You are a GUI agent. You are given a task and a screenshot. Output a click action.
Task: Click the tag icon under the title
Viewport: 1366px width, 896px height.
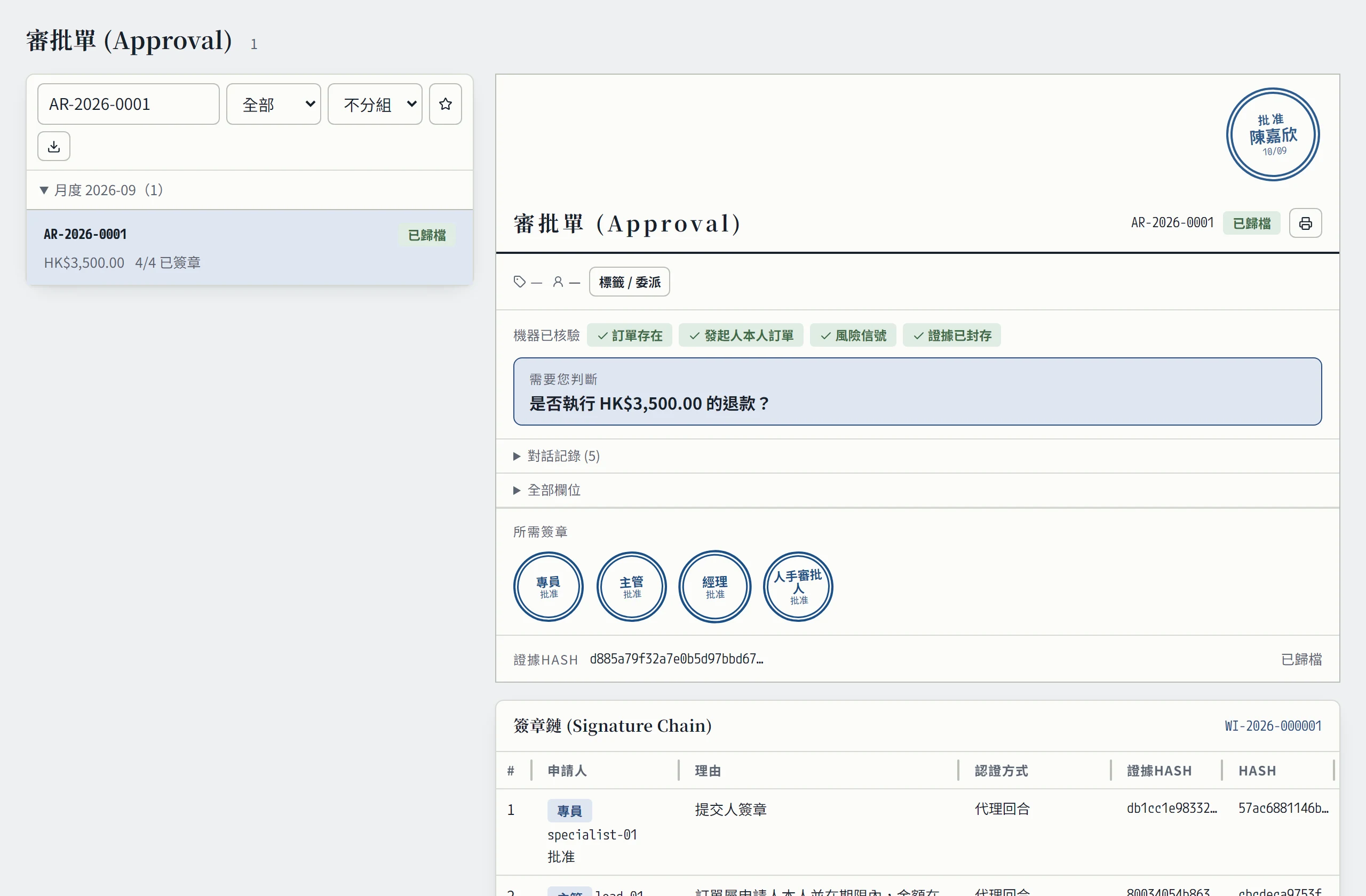pos(519,282)
